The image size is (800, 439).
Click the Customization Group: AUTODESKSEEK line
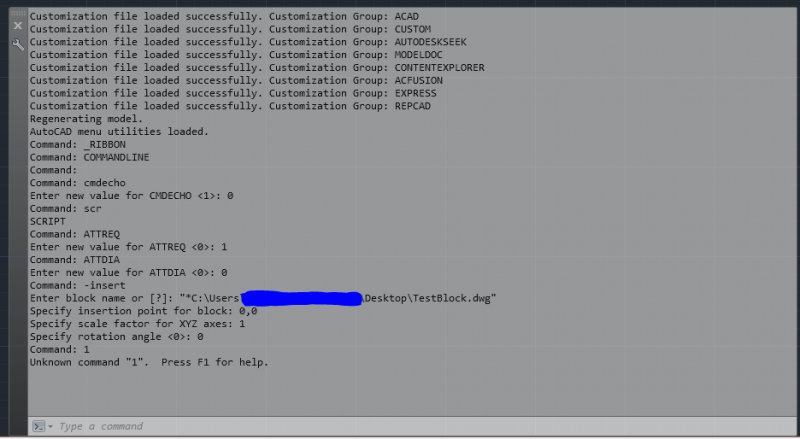(x=248, y=42)
